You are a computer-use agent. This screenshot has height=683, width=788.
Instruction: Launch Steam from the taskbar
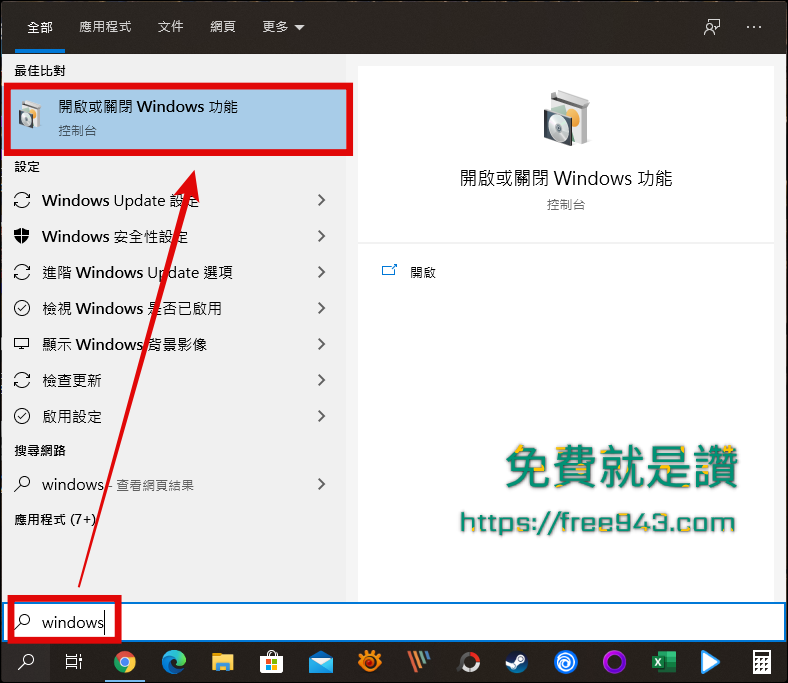pos(517,662)
